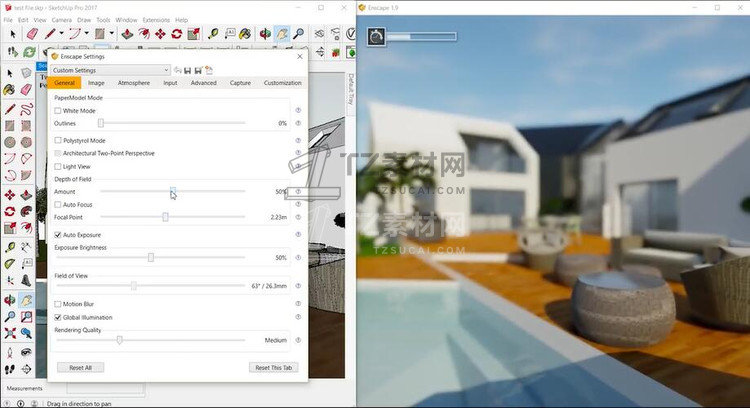Open the Arc tool dropdown arrow
750x408 pixels.
click(x=87, y=33)
